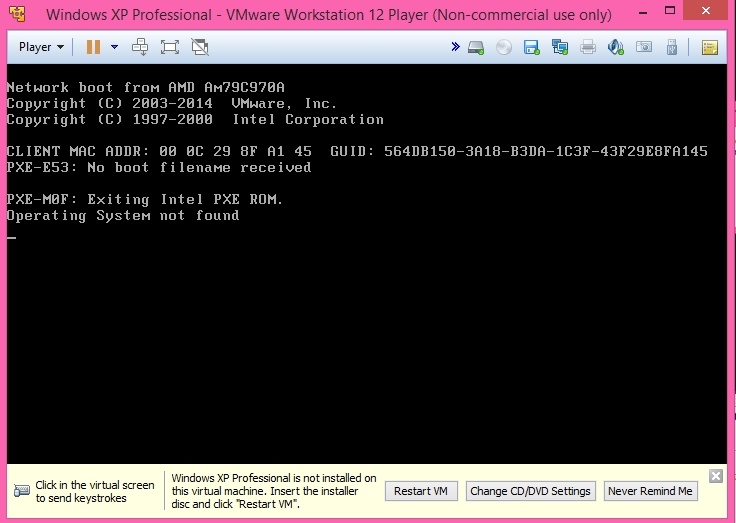Expand the hidden device toolbar chevron
The height and width of the screenshot is (523, 736).
coord(455,46)
